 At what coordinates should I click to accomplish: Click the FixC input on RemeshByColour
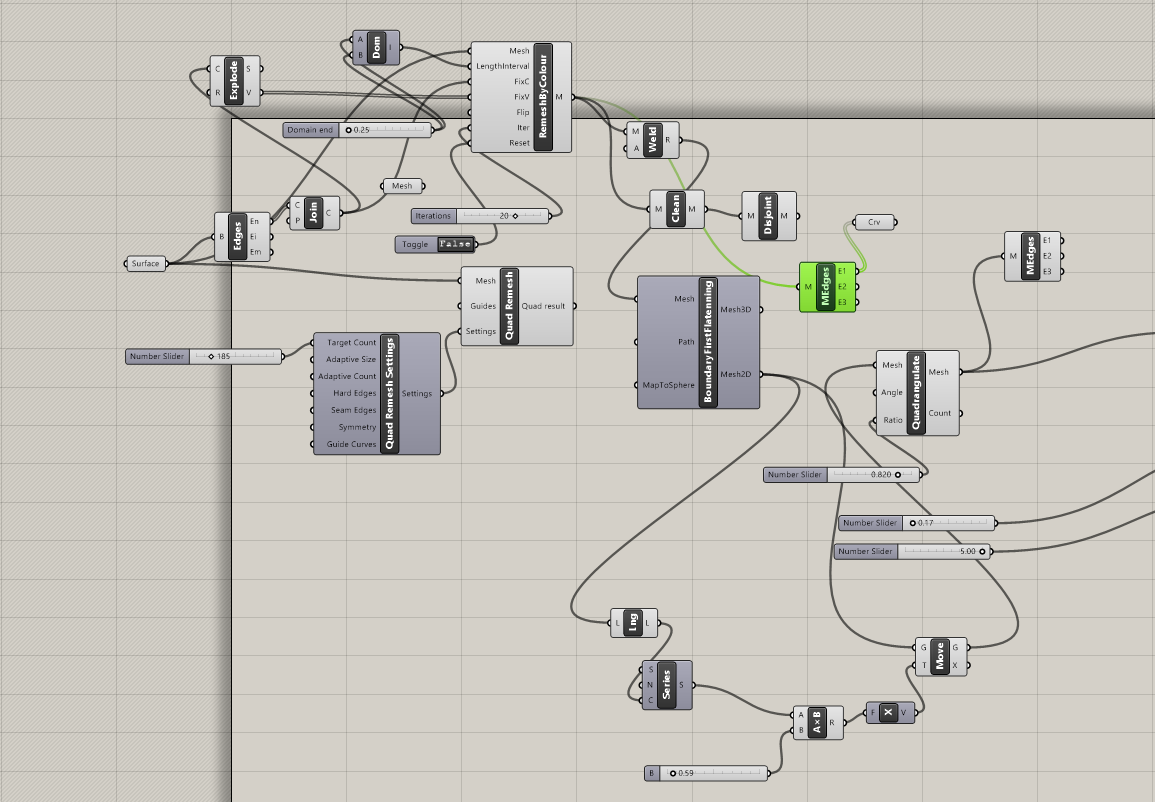point(522,82)
